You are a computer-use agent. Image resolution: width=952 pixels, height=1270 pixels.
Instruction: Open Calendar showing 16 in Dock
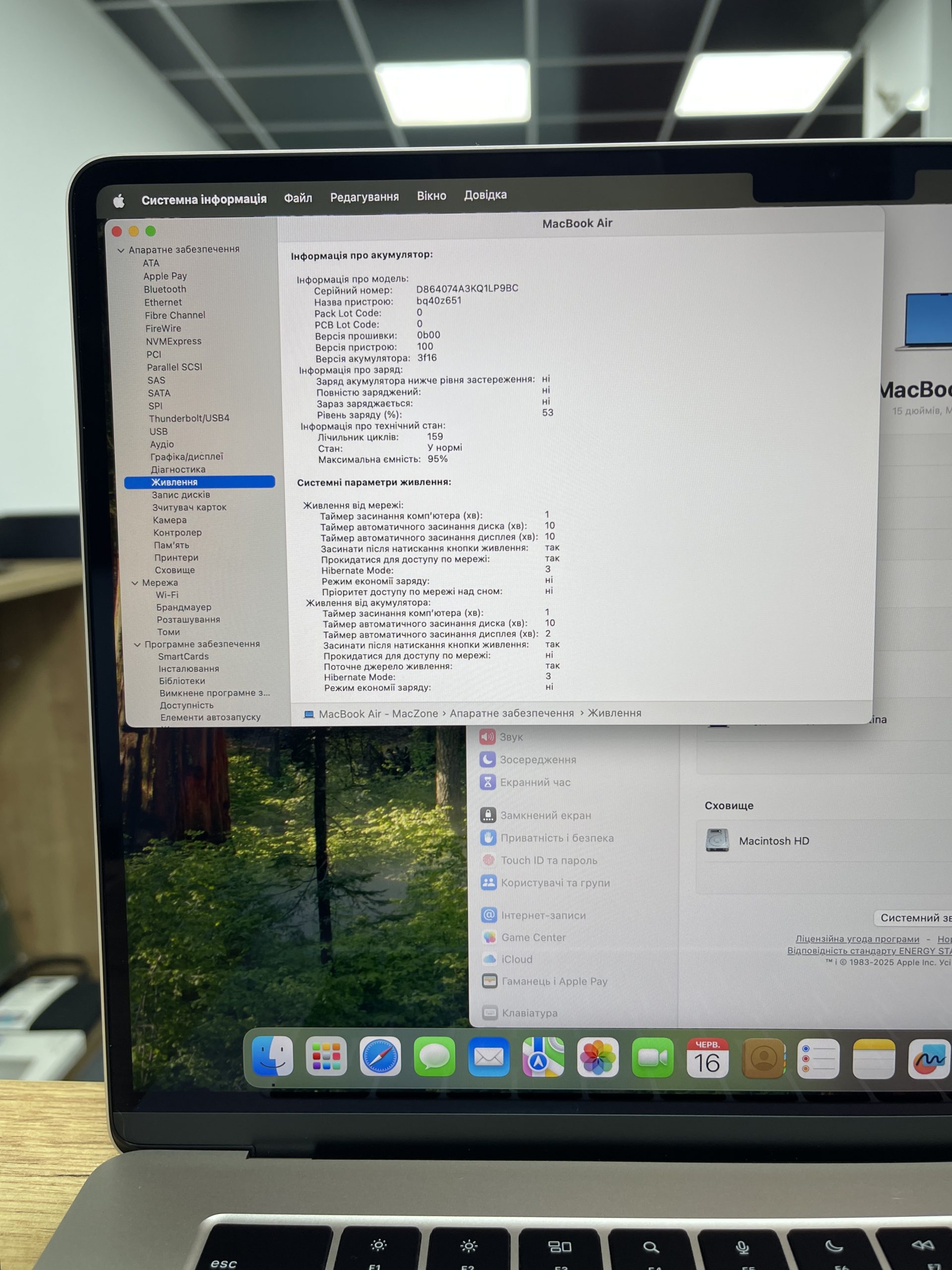[708, 1058]
